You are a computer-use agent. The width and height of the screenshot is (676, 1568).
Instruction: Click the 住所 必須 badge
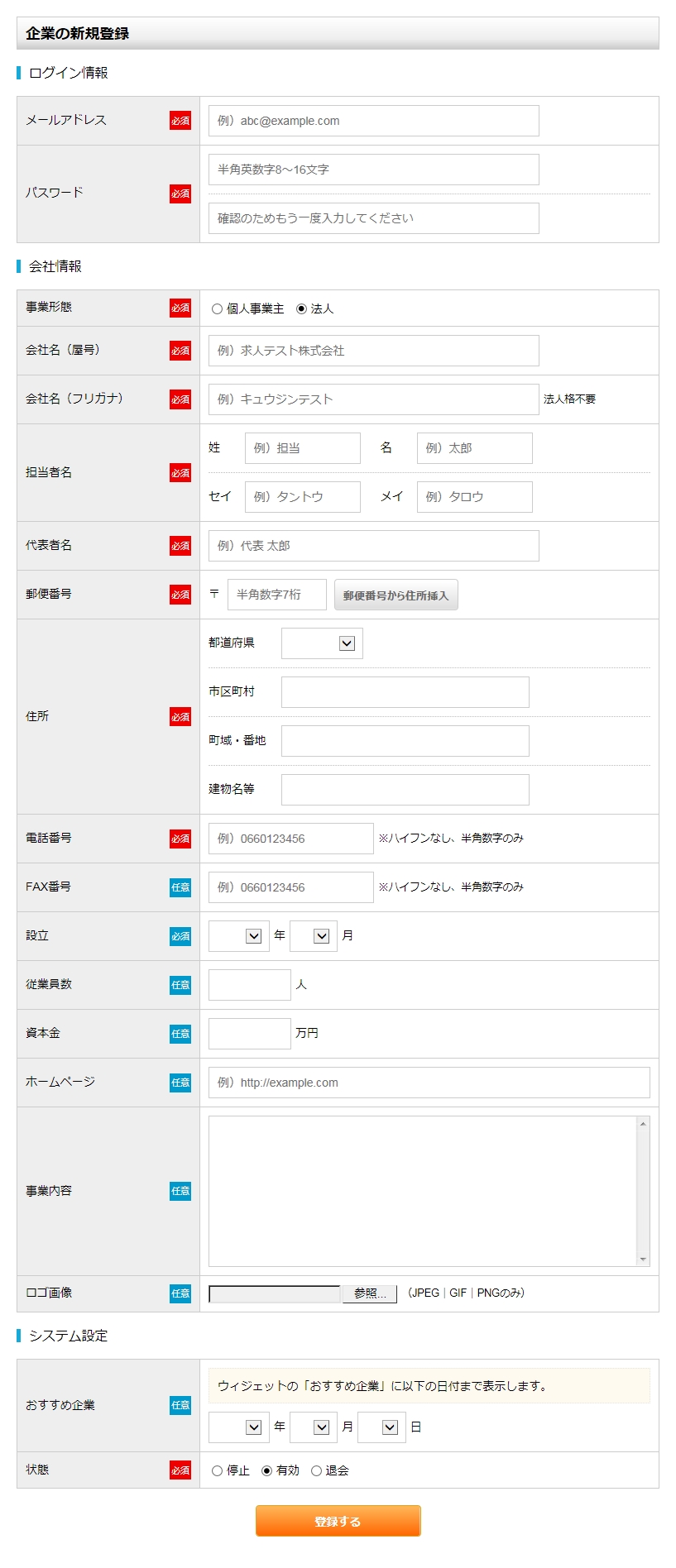[180, 717]
